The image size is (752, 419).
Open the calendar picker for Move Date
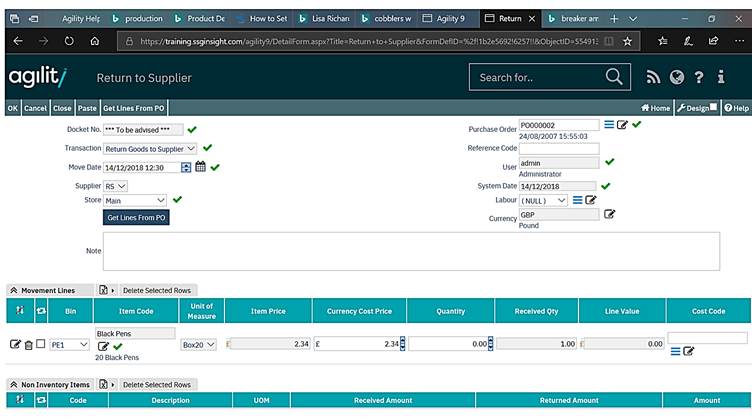200,167
